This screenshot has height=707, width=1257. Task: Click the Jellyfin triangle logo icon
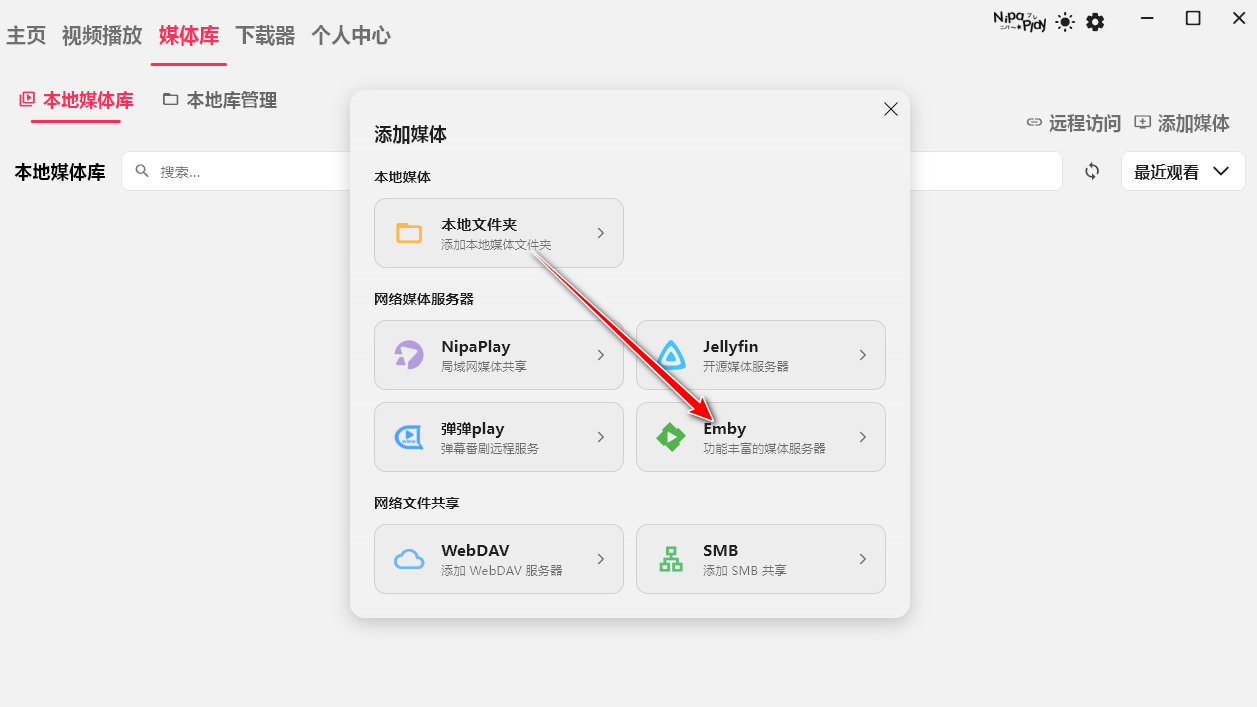(x=671, y=355)
